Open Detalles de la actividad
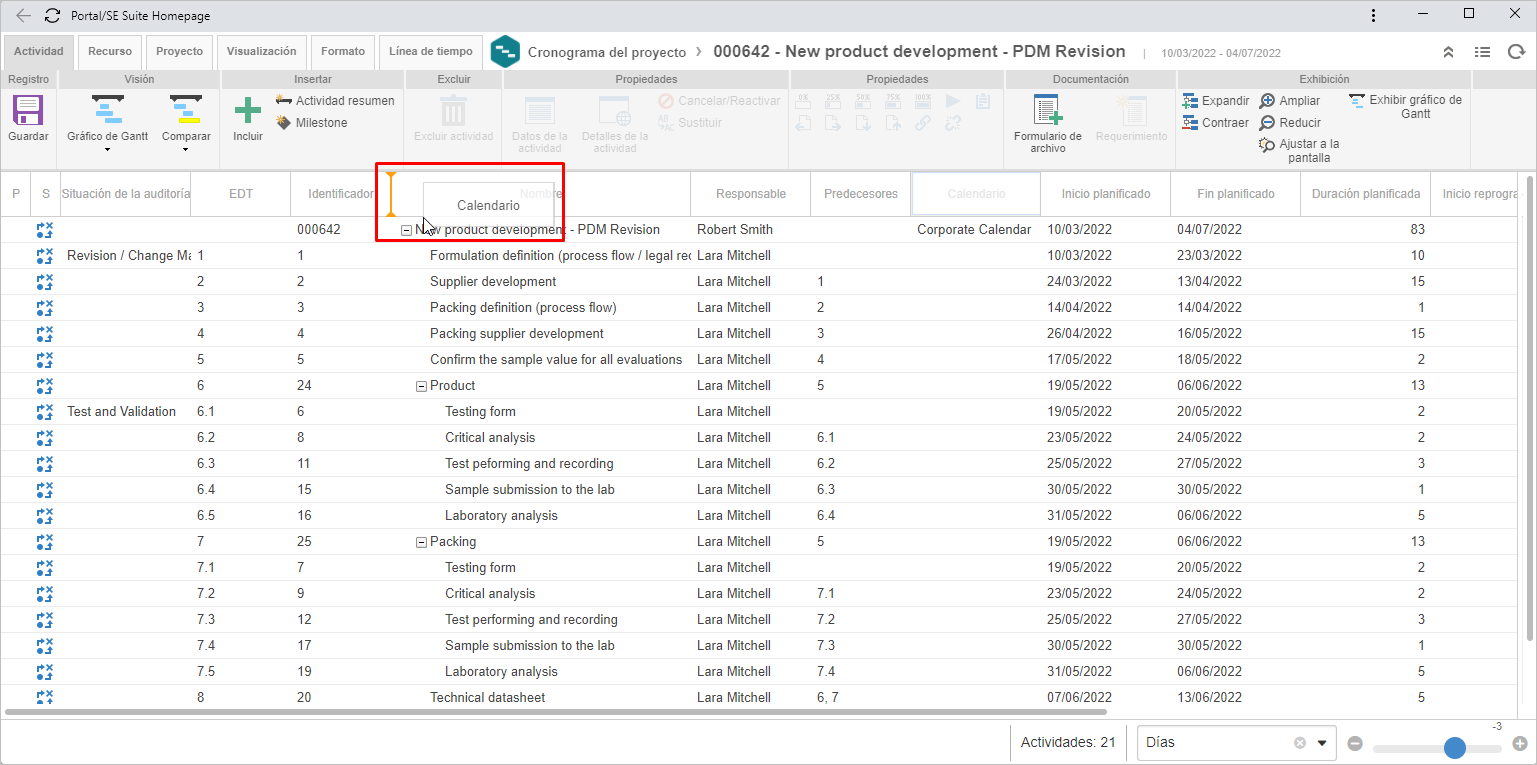The image size is (1537, 765). pos(614,123)
